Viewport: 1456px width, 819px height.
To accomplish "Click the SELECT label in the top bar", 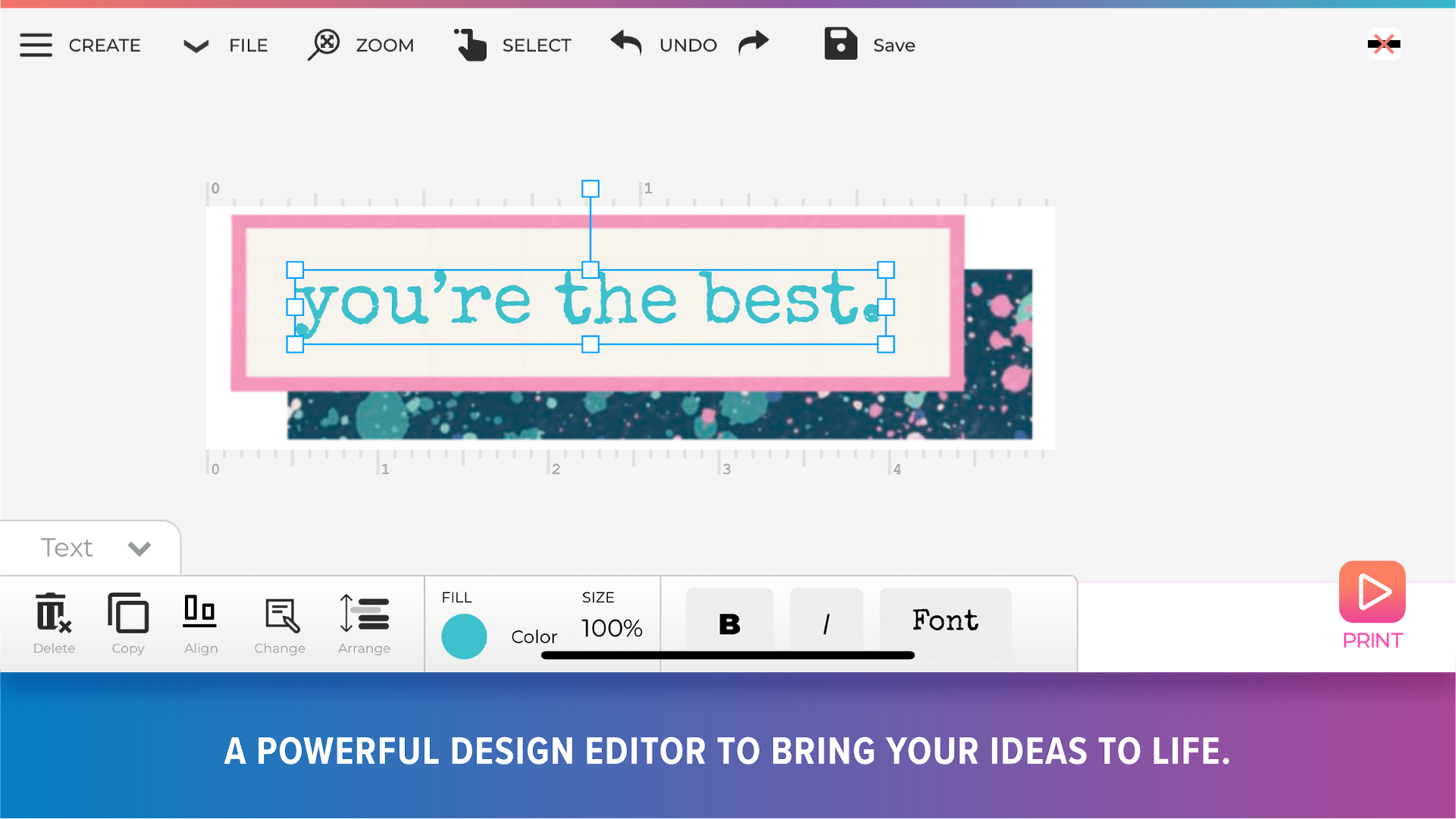I will [537, 45].
